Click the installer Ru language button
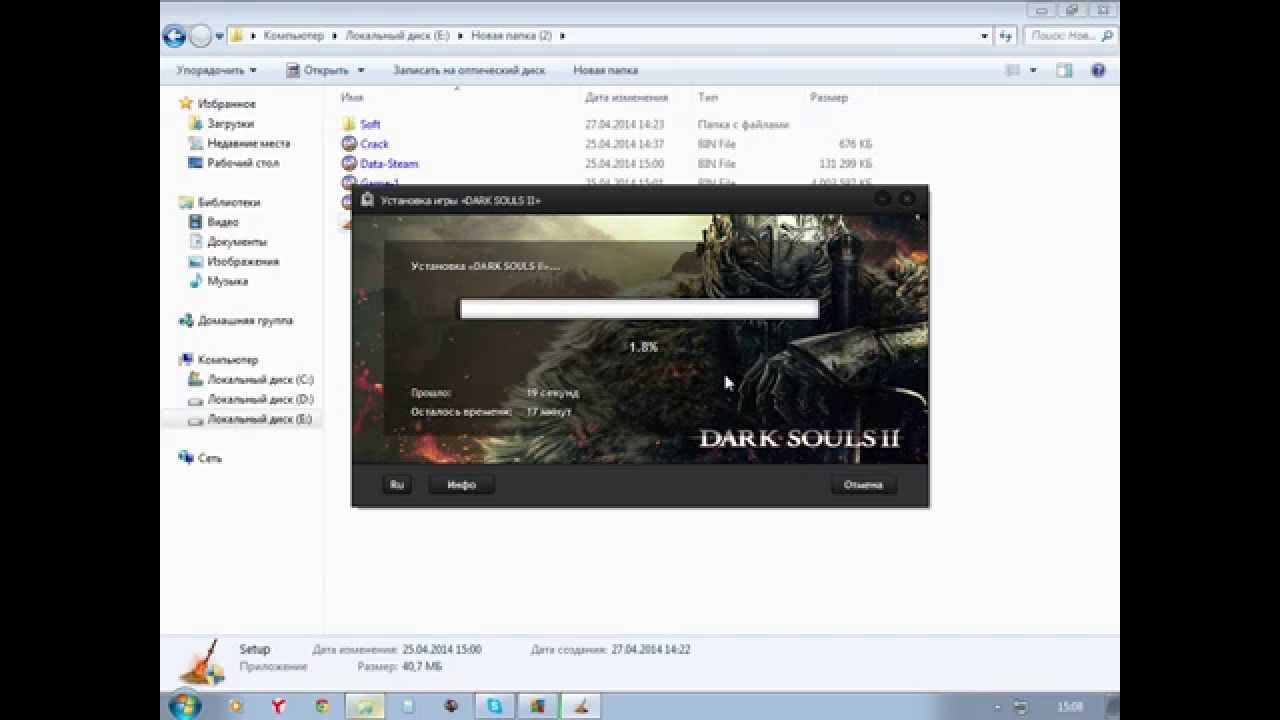The height and width of the screenshot is (720, 1280). tap(397, 485)
